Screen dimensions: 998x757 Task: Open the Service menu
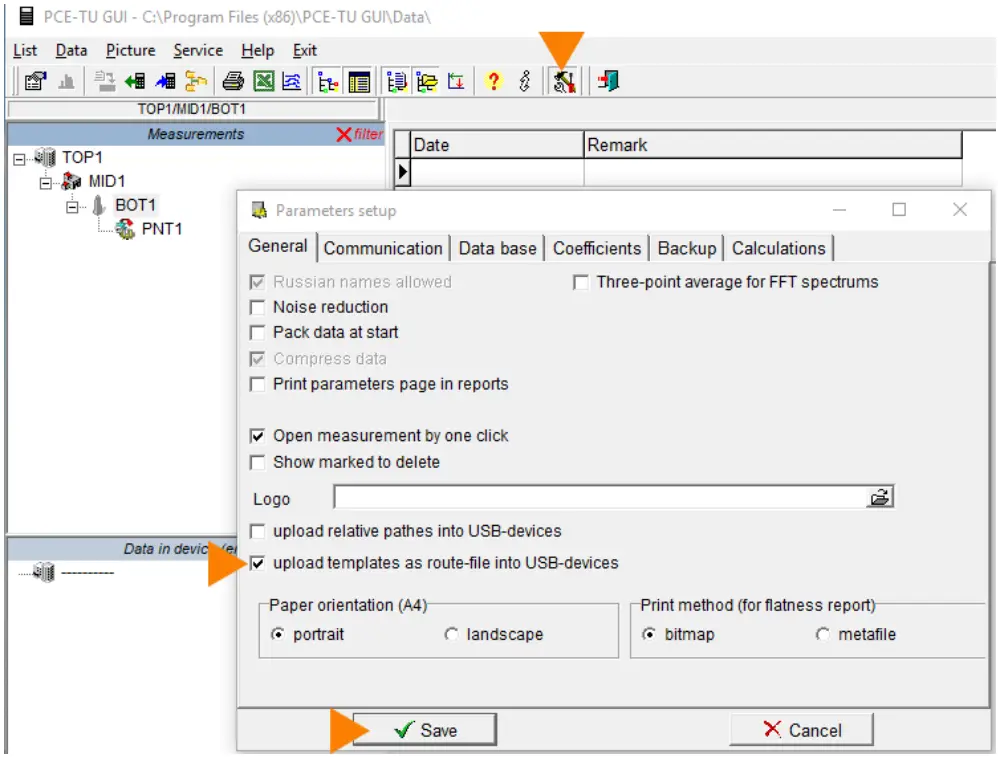[198, 50]
